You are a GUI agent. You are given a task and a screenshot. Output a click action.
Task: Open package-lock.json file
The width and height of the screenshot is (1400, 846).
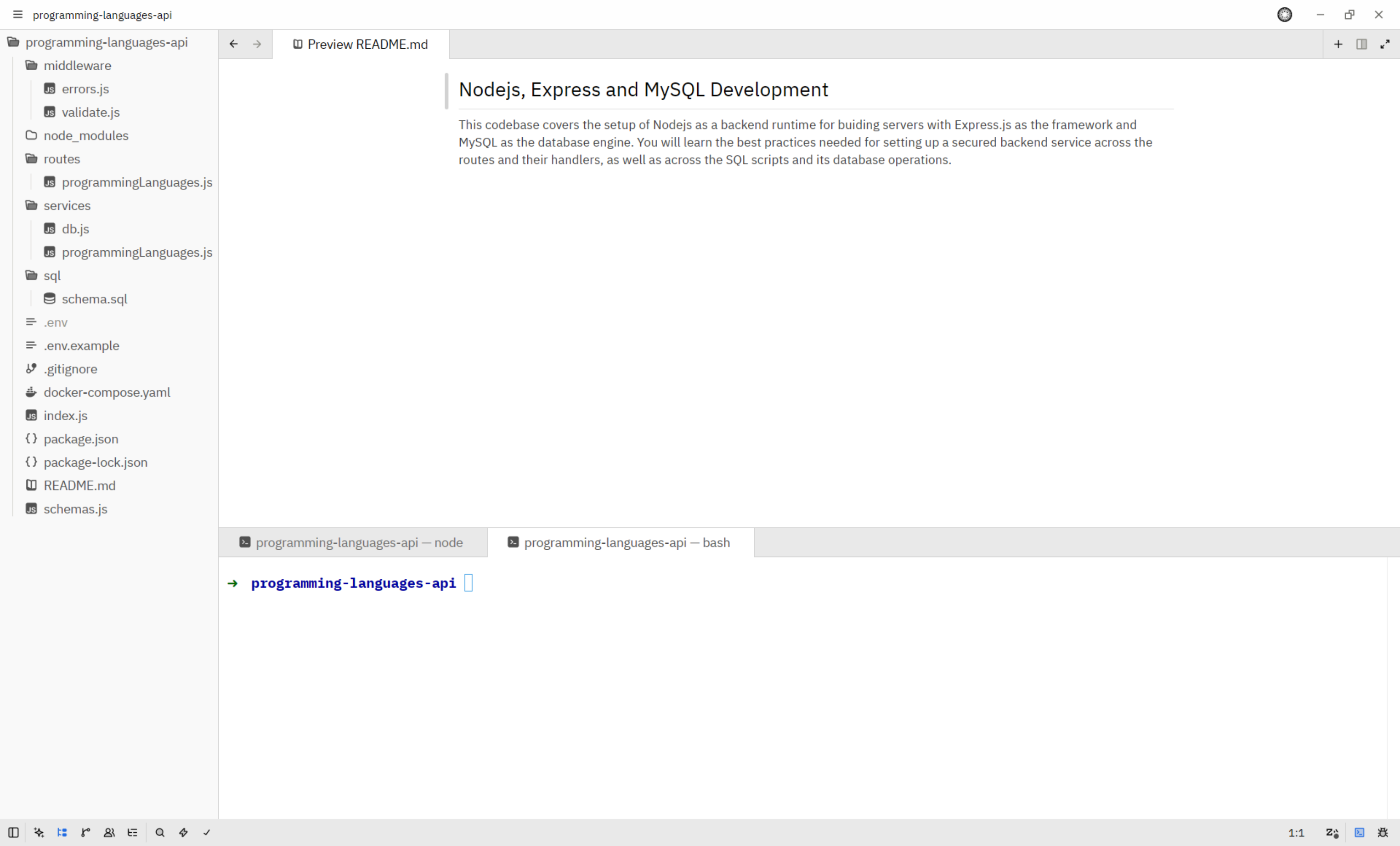point(109,462)
